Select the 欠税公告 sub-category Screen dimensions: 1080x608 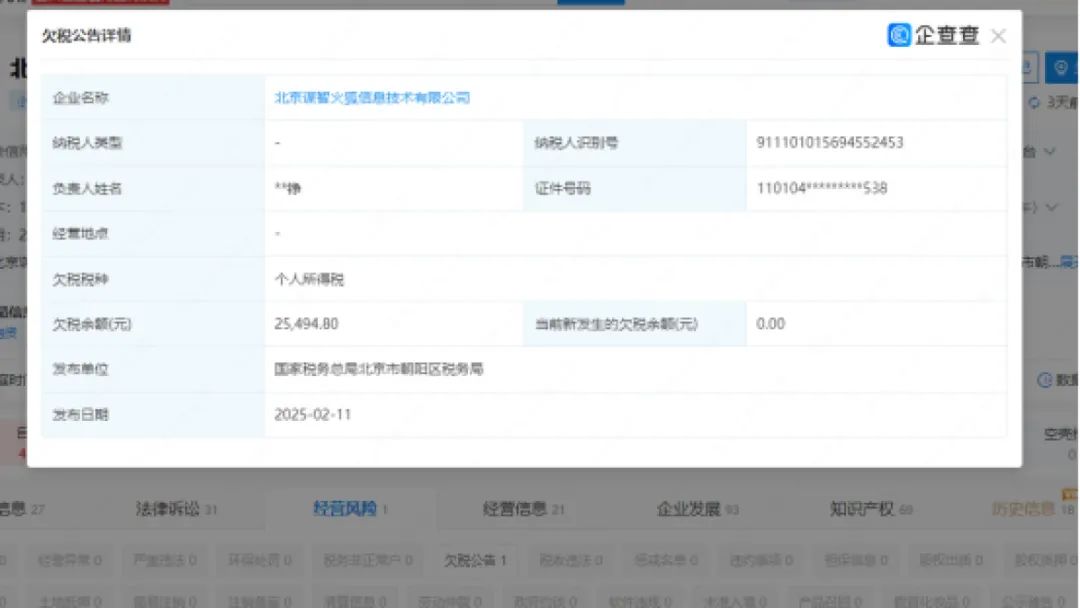click(476, 560)
